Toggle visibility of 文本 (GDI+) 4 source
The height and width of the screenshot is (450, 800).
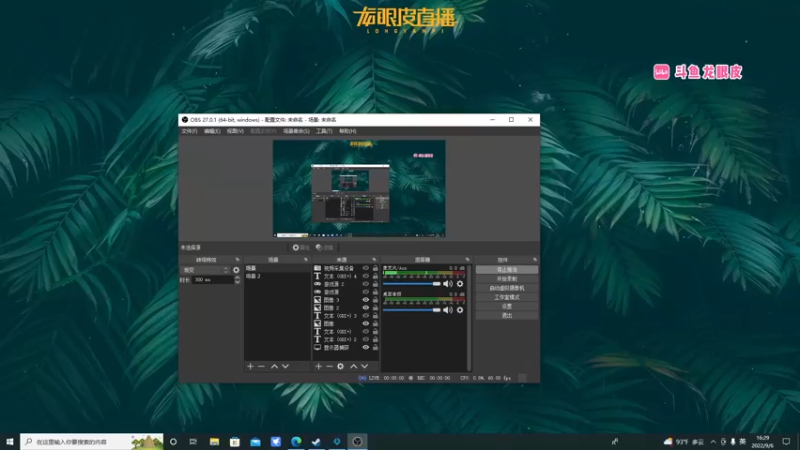coord(365,276)
